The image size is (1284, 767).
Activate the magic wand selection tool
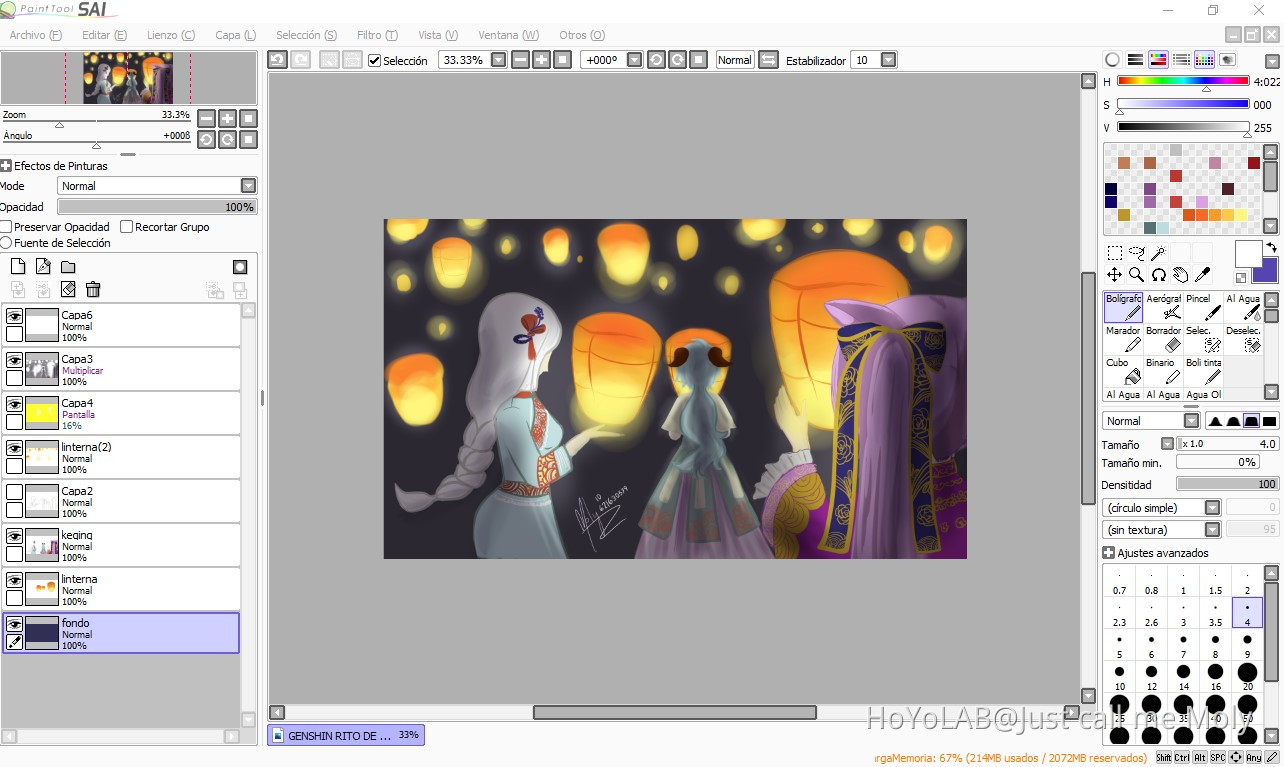point(1158,254)
